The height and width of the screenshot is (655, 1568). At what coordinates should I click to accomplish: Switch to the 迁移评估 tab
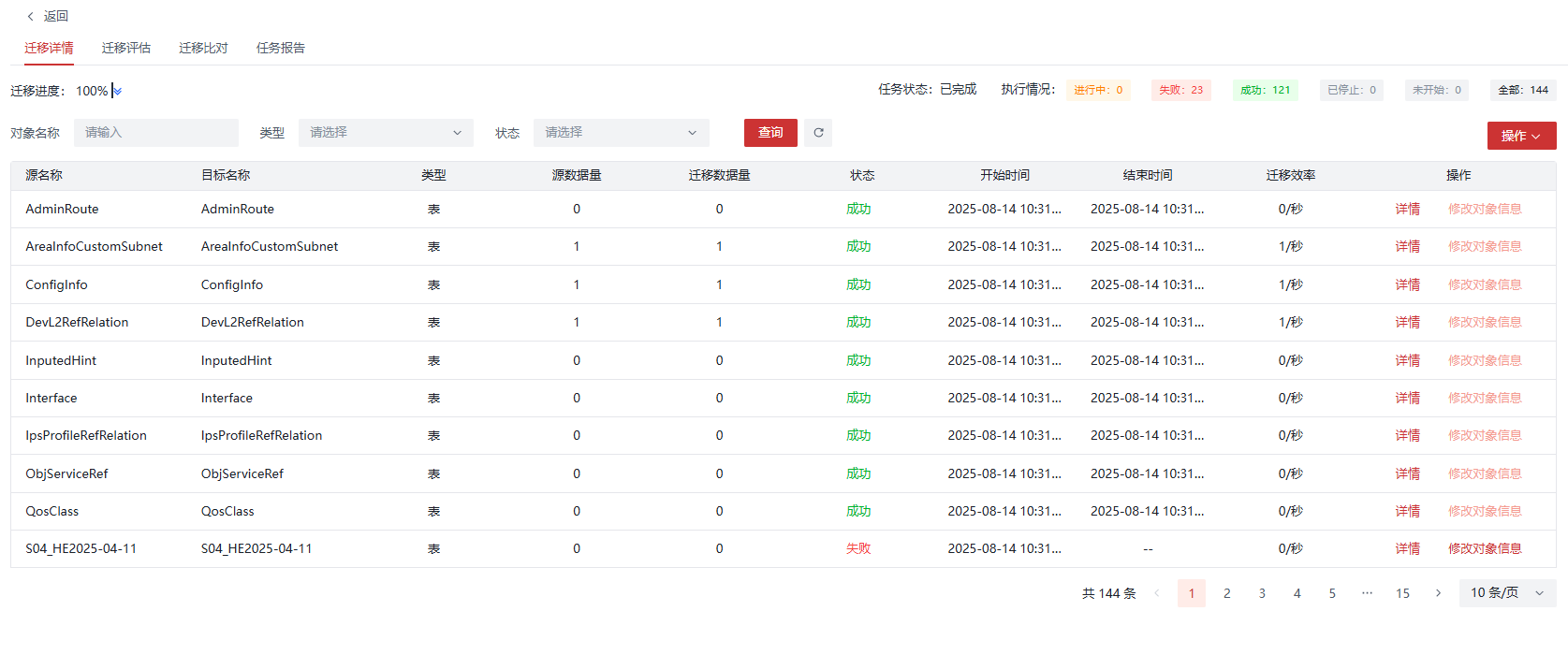[x=126, y=48]
